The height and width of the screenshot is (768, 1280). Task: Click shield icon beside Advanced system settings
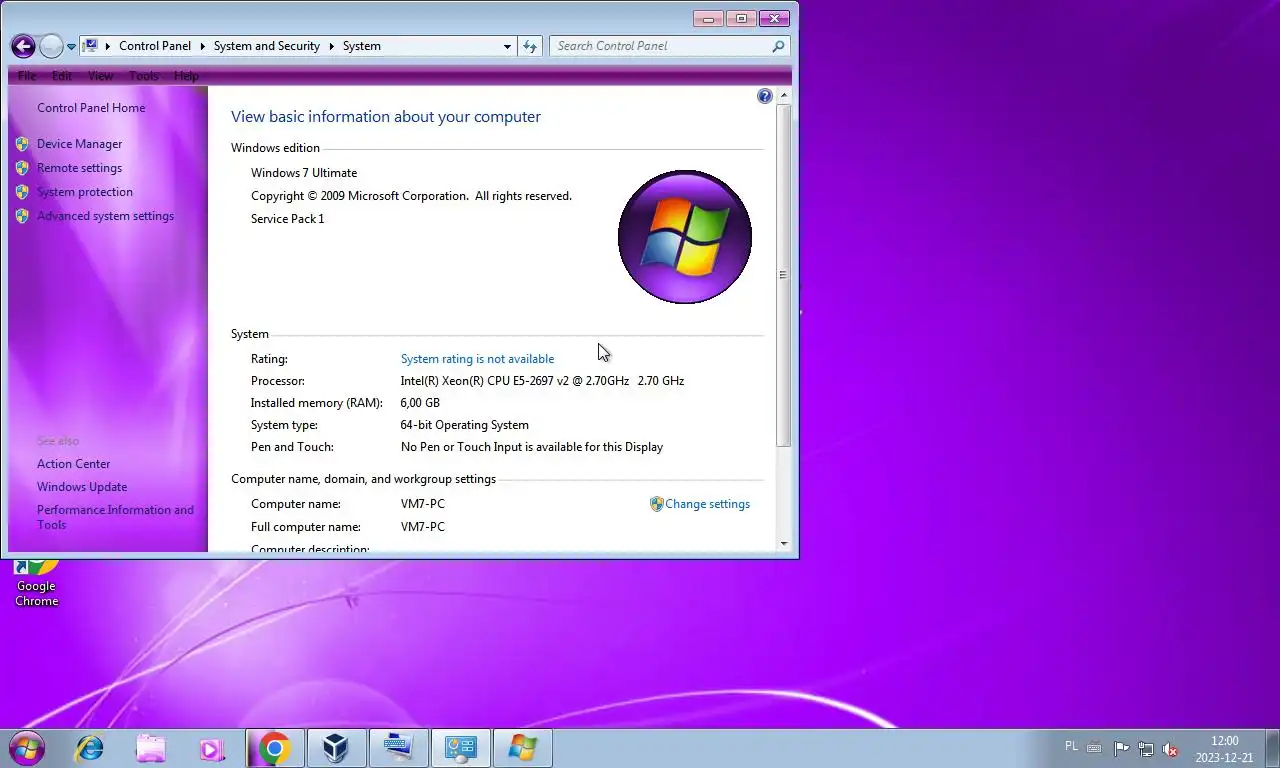click(22, 216)
